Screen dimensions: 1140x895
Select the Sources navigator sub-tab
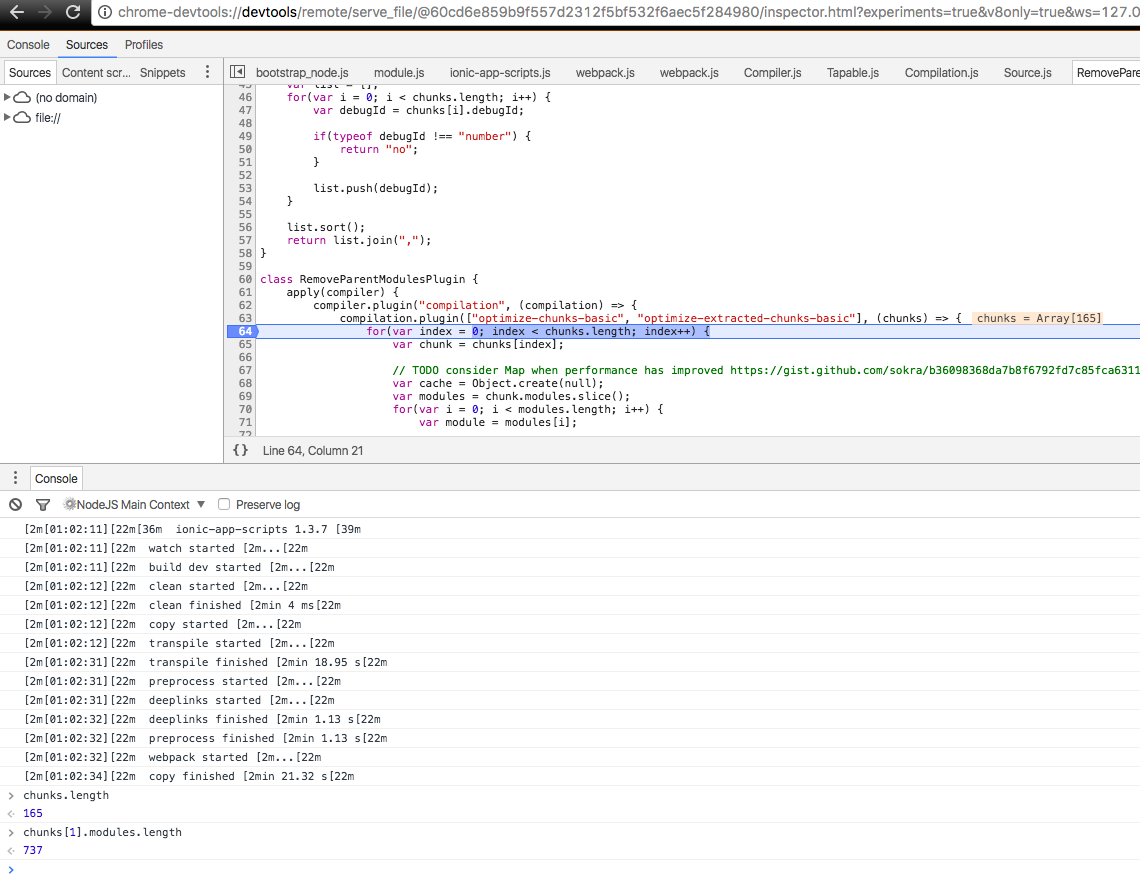[30, 72]
